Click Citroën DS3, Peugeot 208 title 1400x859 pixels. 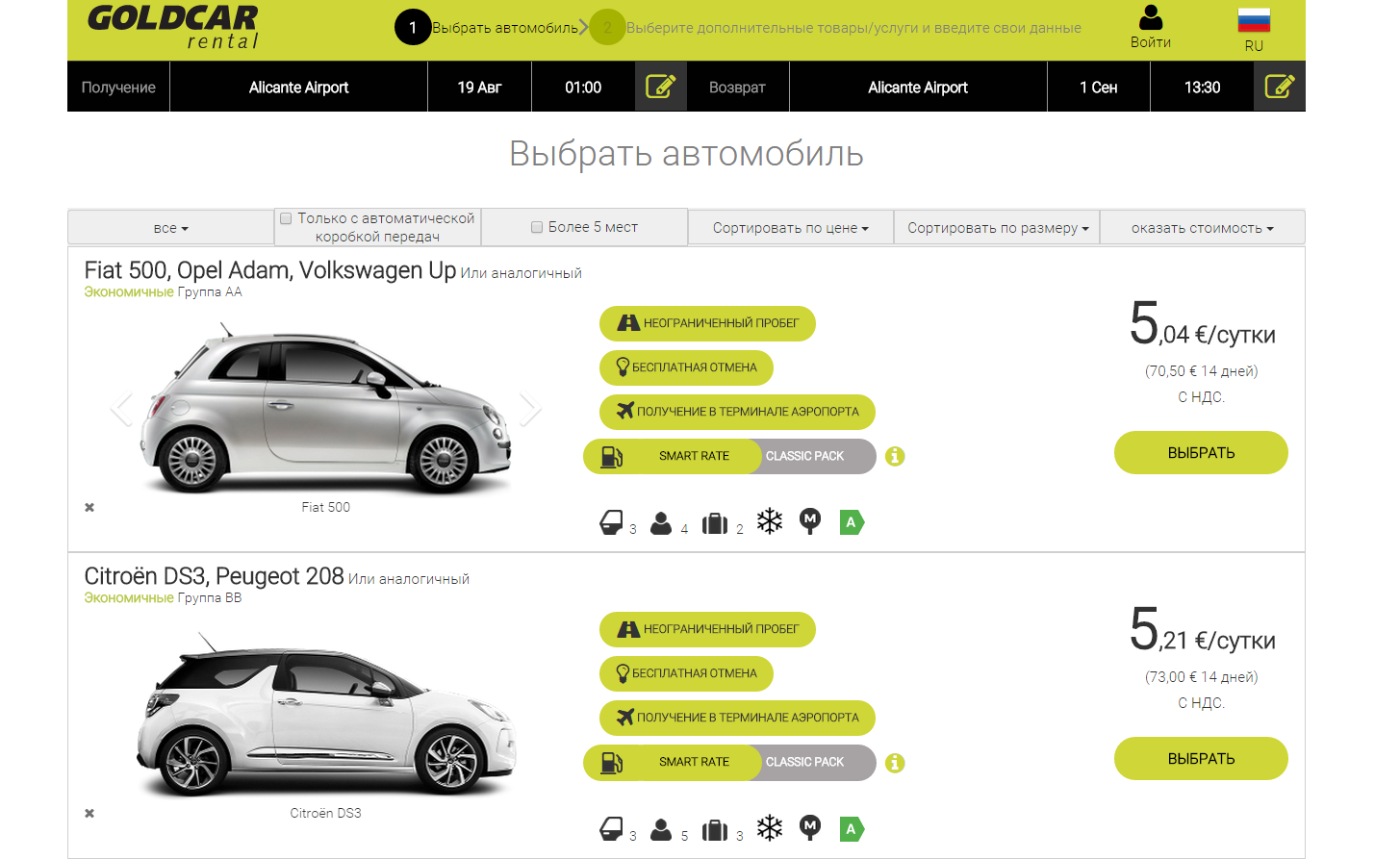[x=214, y=576]
